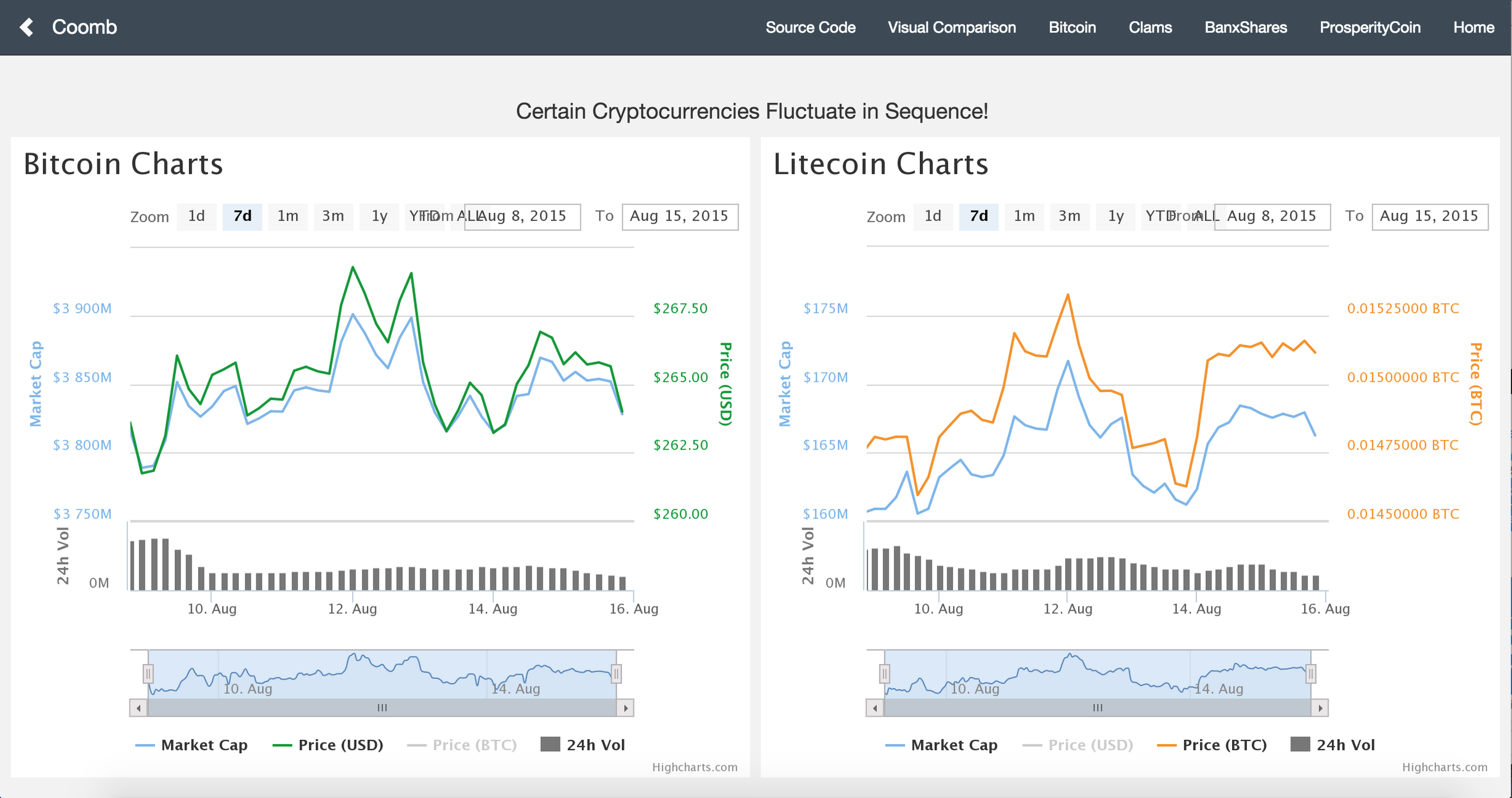The image size is (1512, 798).
Task: Click Source Code link in navbar
Action: (x=810, y=28)
